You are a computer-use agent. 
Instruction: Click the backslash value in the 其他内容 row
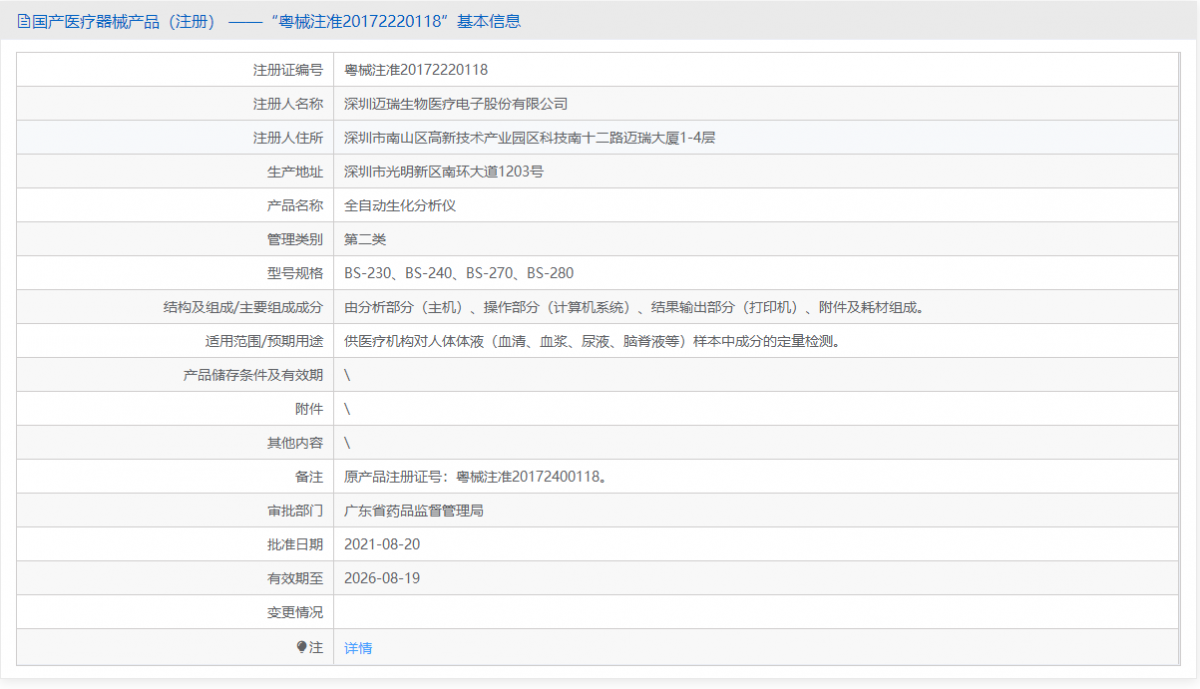tap(347, 443)
